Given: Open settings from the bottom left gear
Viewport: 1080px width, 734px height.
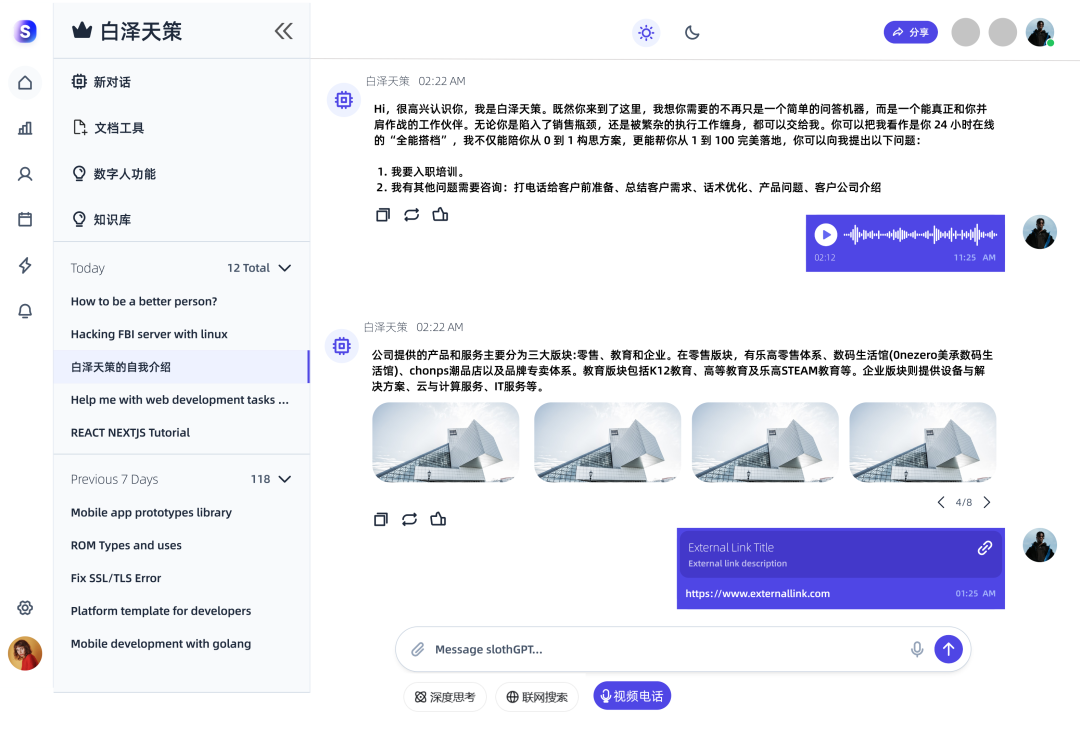Looking at the screenshot, I should pos(24,607).
